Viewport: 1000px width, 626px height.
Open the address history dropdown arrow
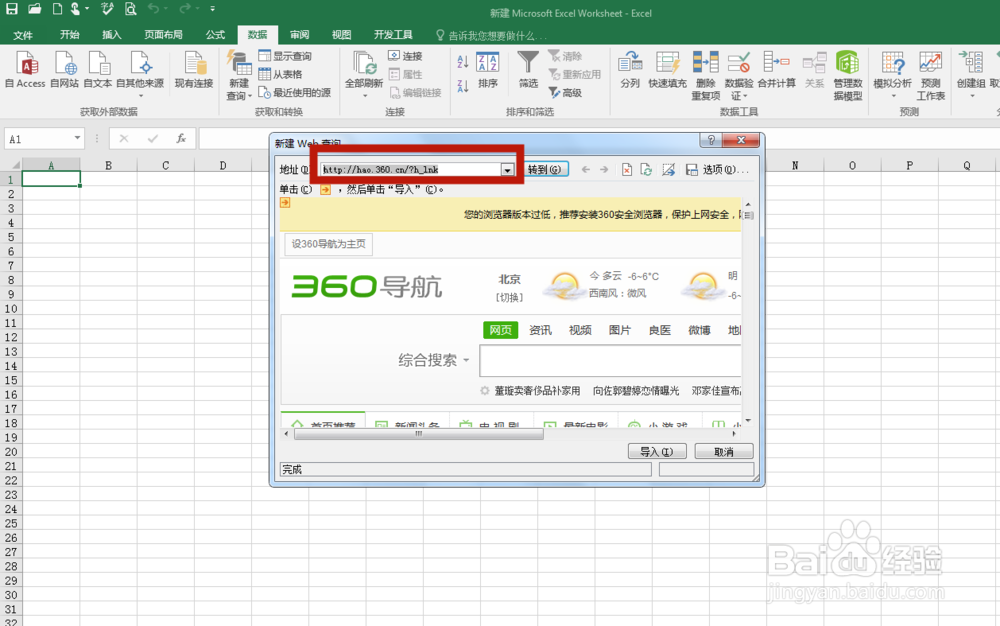click(507, 170)
